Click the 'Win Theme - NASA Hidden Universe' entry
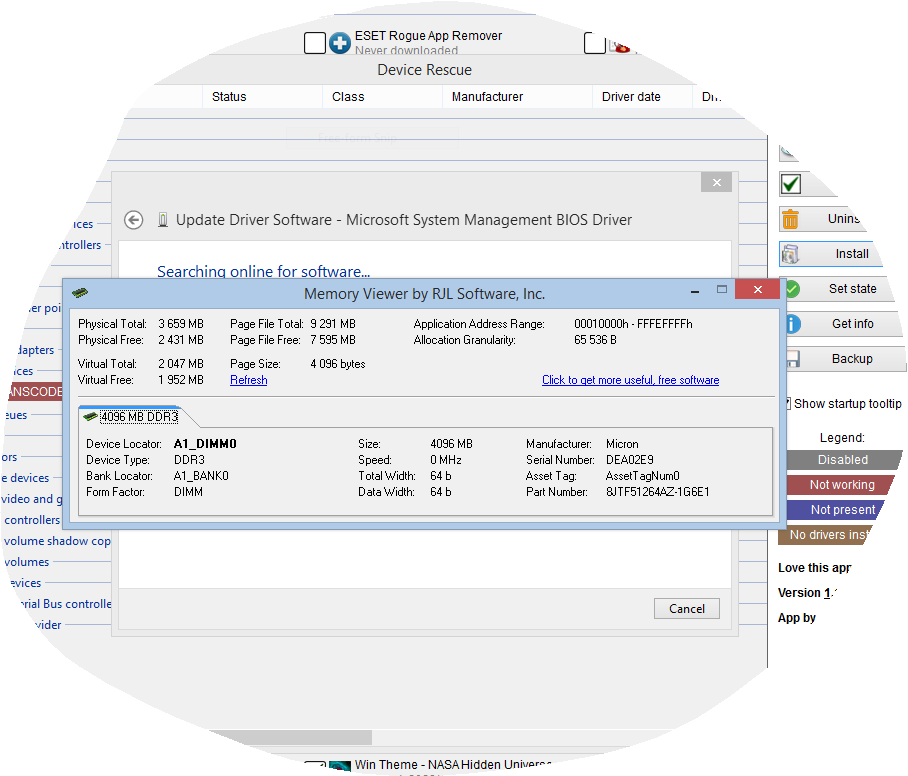This screenshot has height=776, width=908. [x=453, y=764]
